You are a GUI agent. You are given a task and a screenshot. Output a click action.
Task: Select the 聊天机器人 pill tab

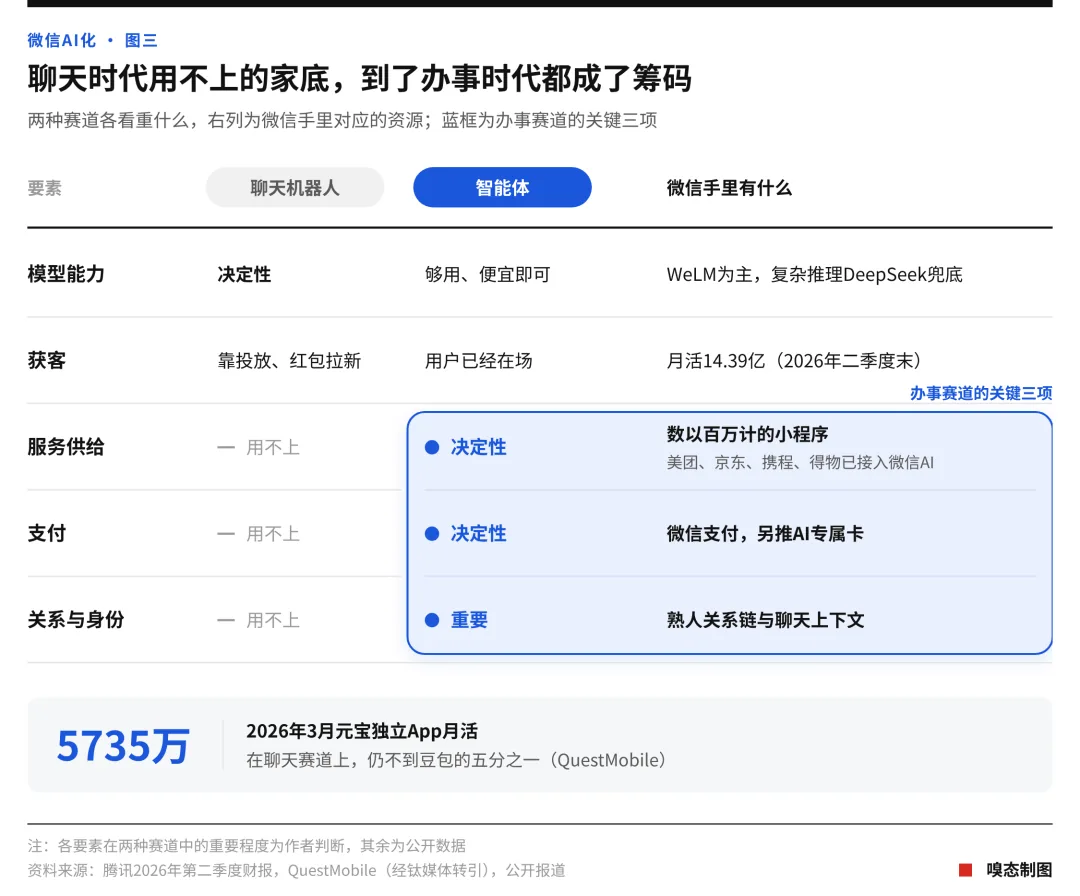point(295,187)
